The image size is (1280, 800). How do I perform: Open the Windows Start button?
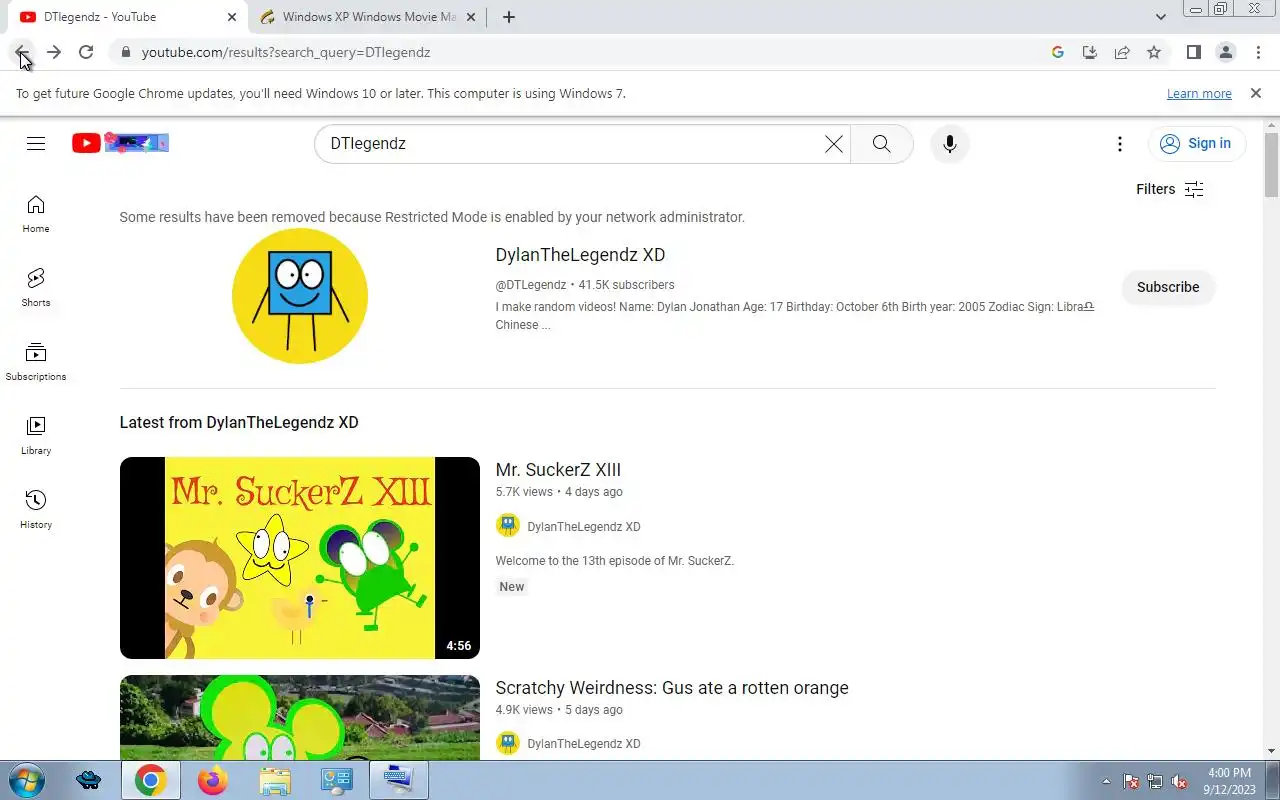click(26, 780)
